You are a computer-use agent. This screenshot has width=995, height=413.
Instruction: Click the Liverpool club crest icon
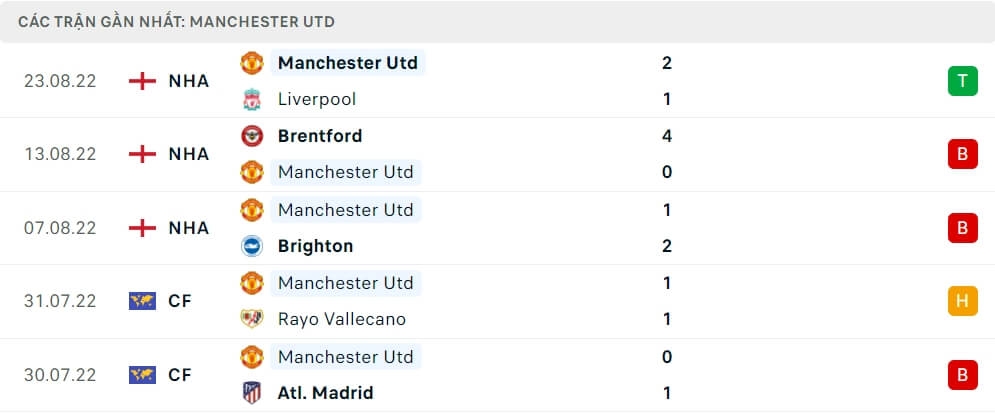252,99
